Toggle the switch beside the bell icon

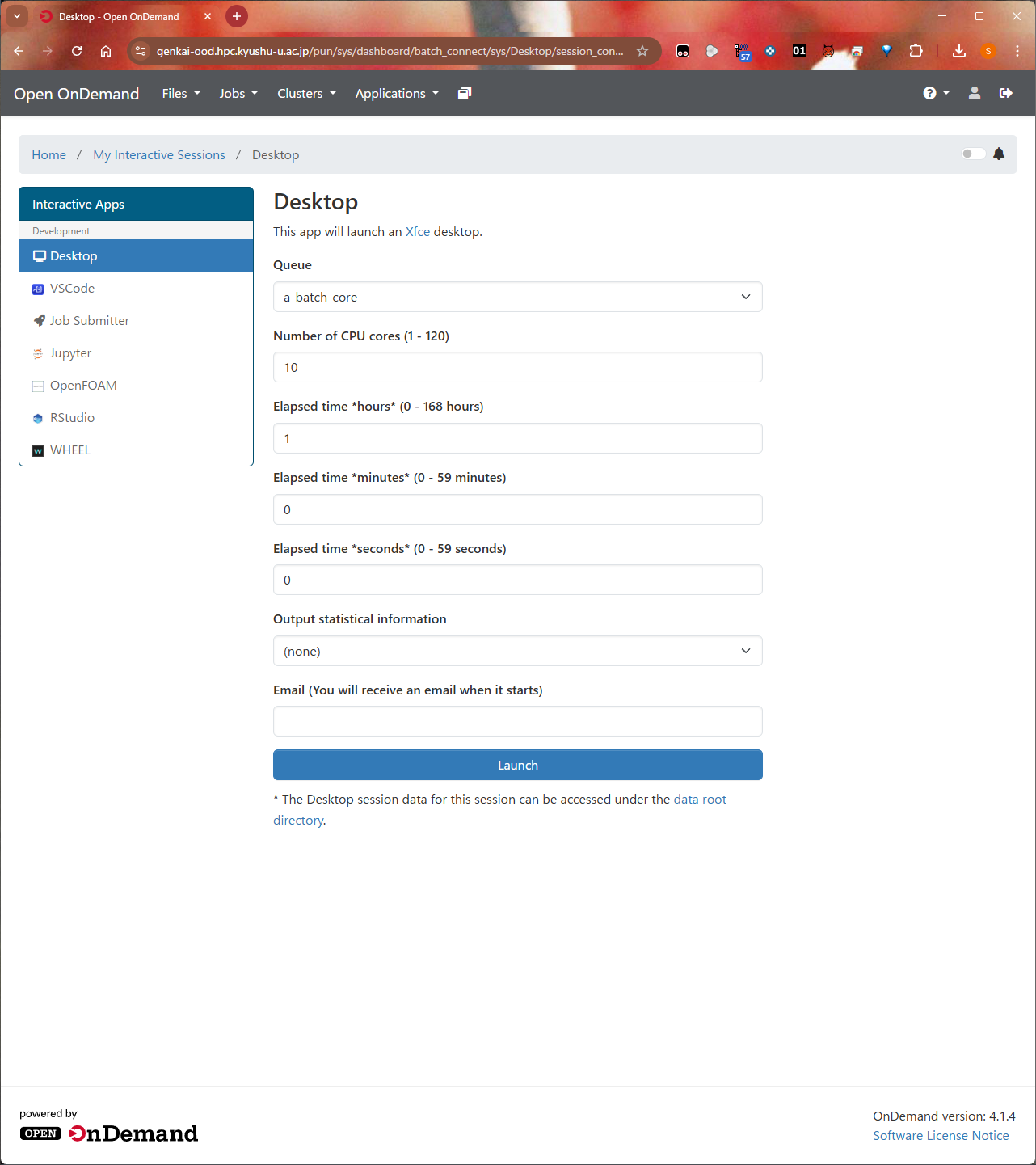click(x=973, y=154)
